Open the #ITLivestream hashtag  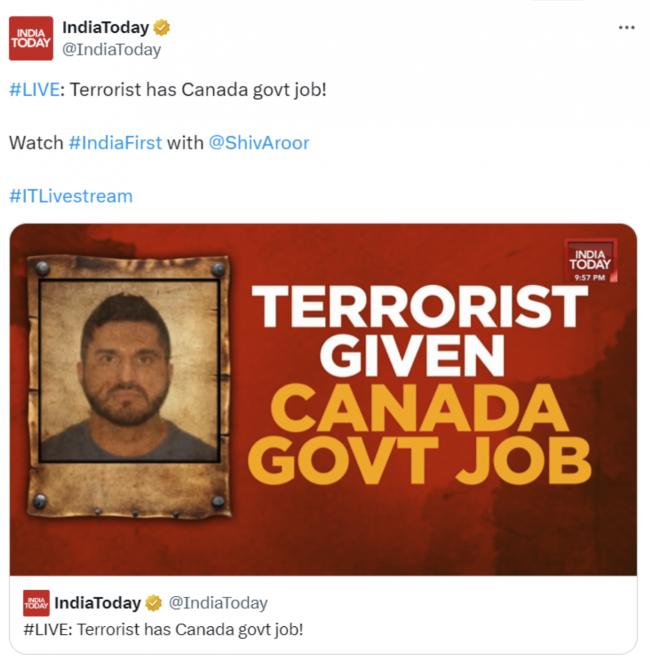click(71, 196)
